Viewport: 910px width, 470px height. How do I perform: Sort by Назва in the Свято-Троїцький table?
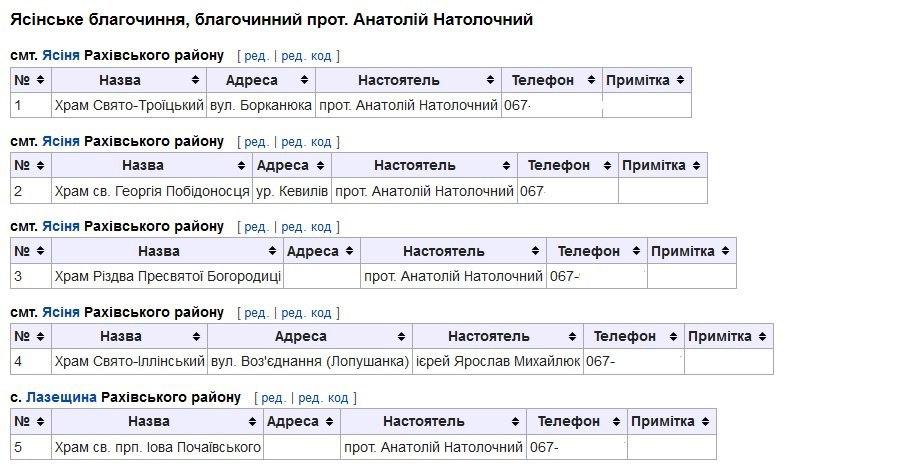pyautogui.click(x=129, y=80)
